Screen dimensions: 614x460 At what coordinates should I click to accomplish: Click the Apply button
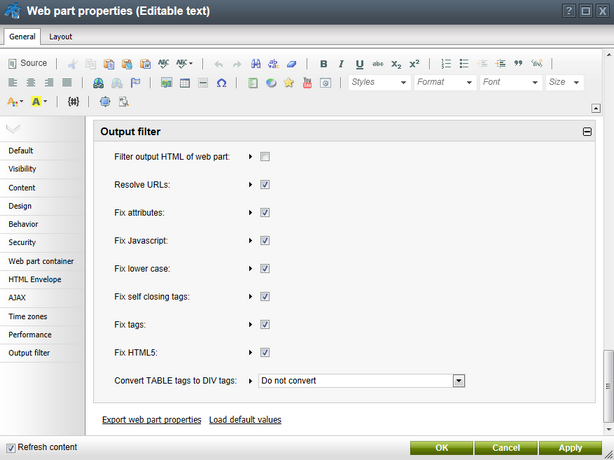pyautogui.click(x=570, y=448)
